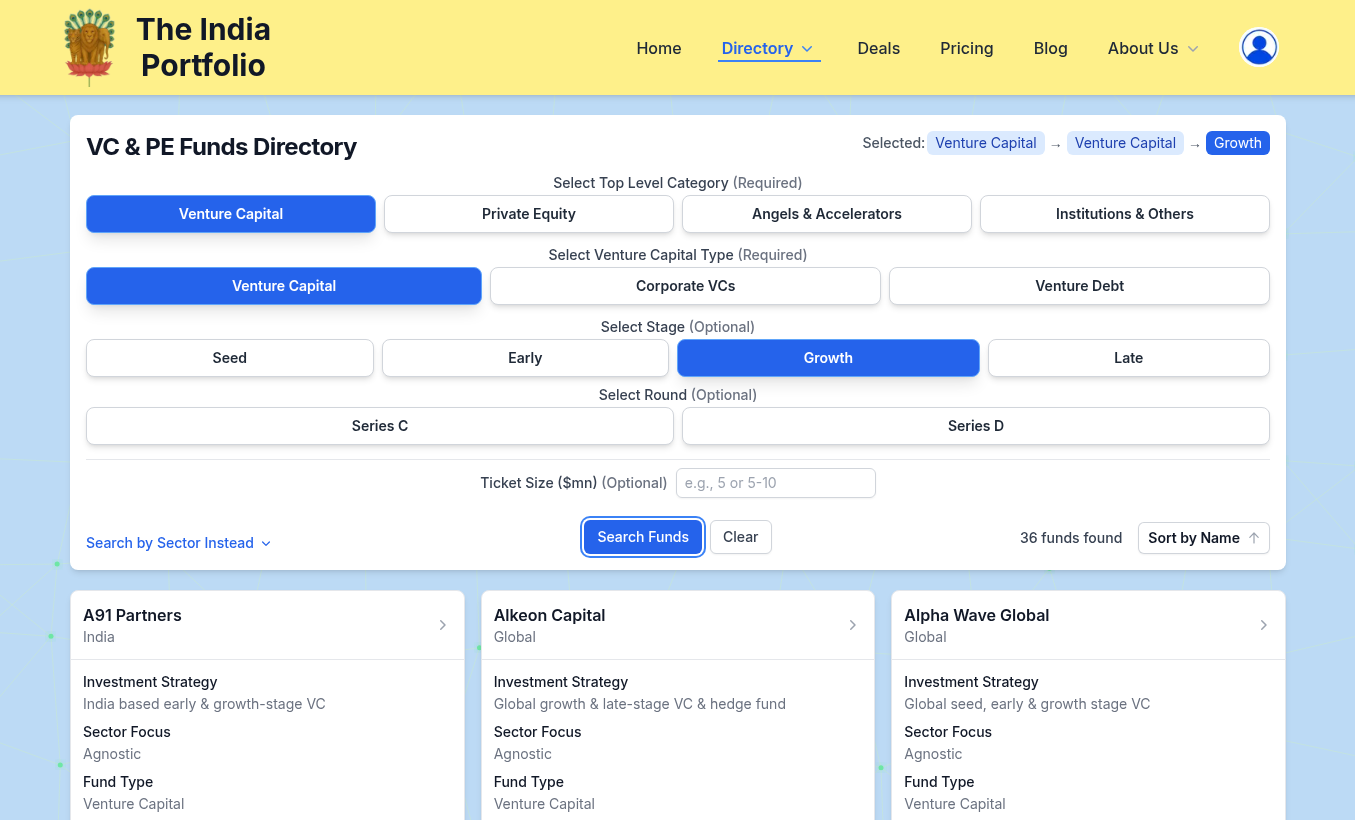This screenshot has height=820, width=1355.
Task: Open the Alkeon Capital fund name
Action: click(550, 615)
